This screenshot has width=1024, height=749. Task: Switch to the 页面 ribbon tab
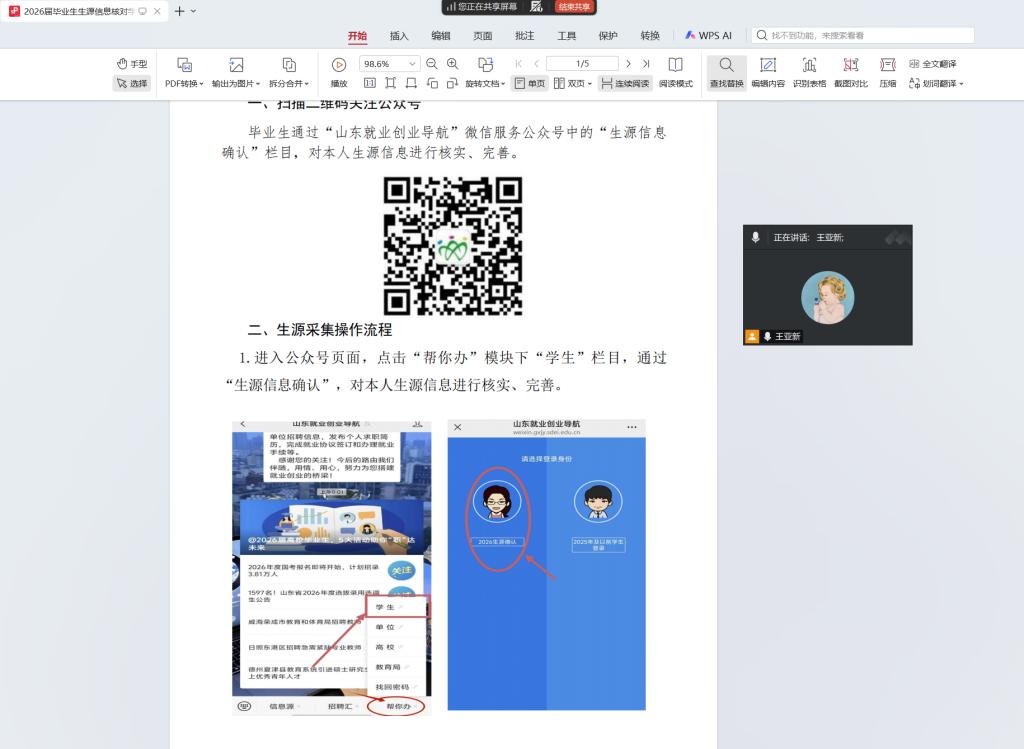(483, 35)
